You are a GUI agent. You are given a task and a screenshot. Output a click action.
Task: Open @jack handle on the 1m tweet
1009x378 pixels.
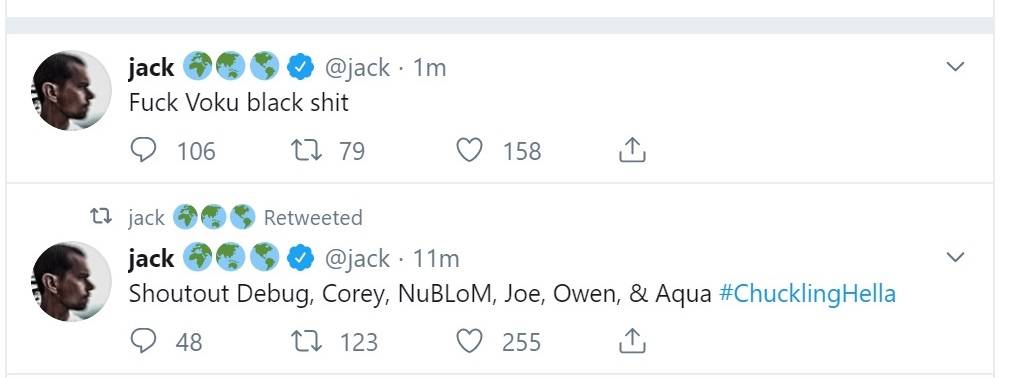point(357,68)
